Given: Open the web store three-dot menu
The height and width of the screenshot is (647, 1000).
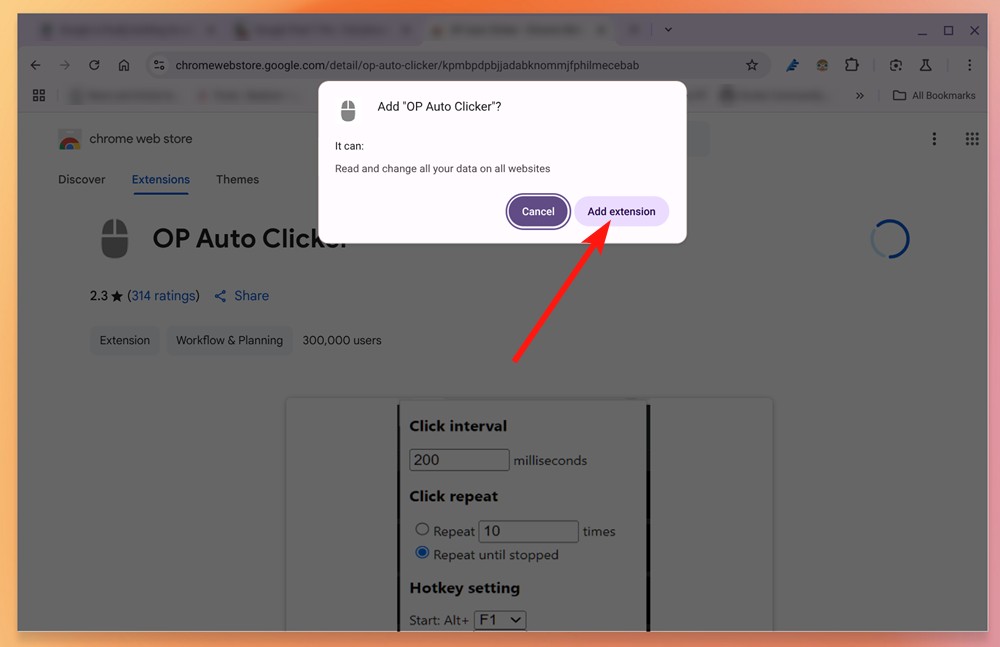Looking at the screenshot, I should (x=934, y=139).
